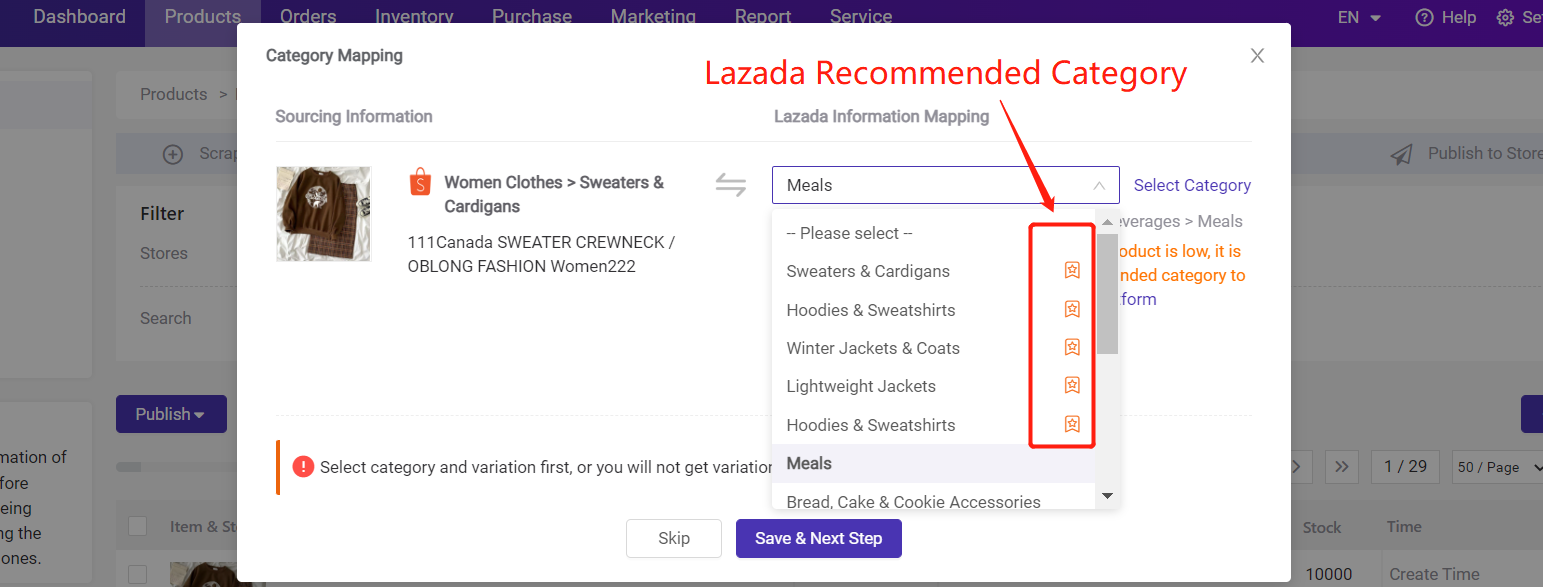
Task: Open the Publish dropdown button
Action: tap(171, 414)
